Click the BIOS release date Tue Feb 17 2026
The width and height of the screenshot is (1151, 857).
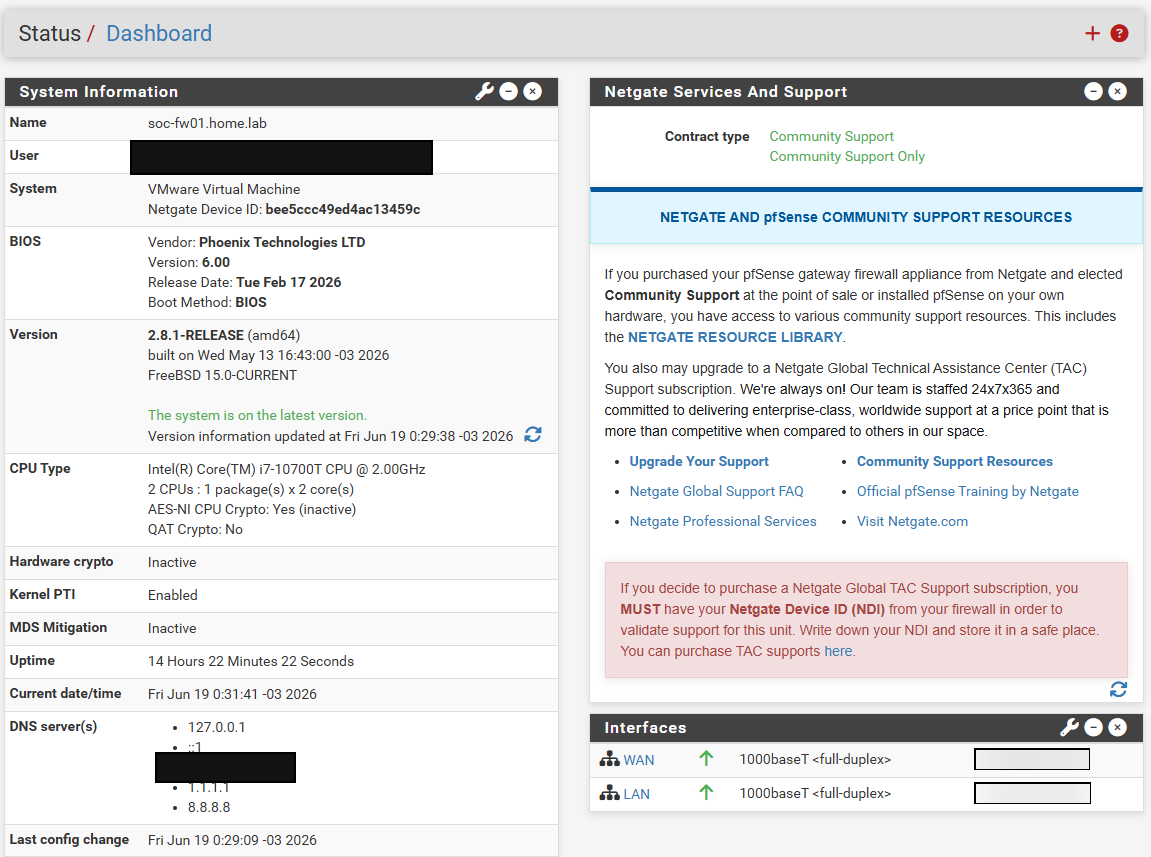(x=288, y=282)
